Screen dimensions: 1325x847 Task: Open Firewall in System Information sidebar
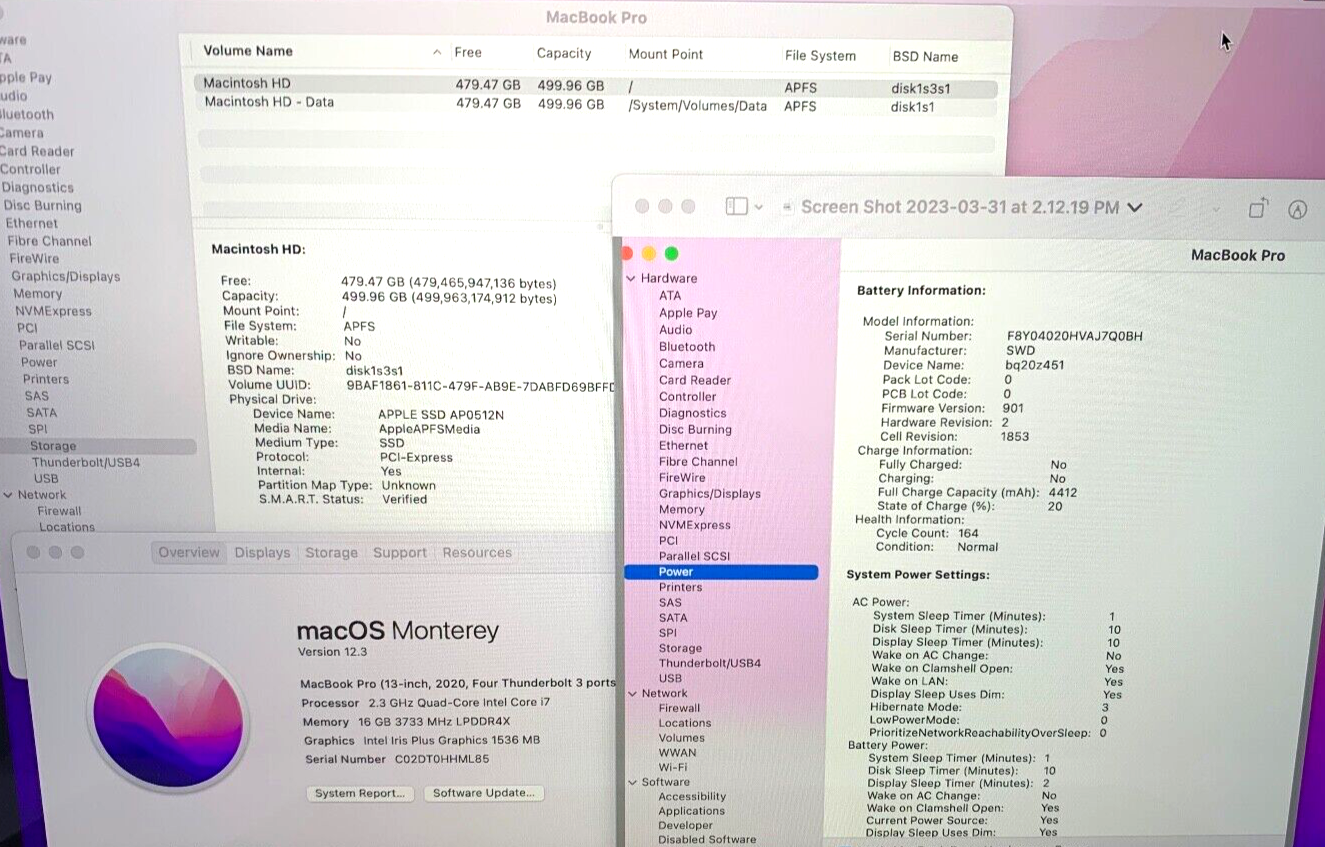60,511
